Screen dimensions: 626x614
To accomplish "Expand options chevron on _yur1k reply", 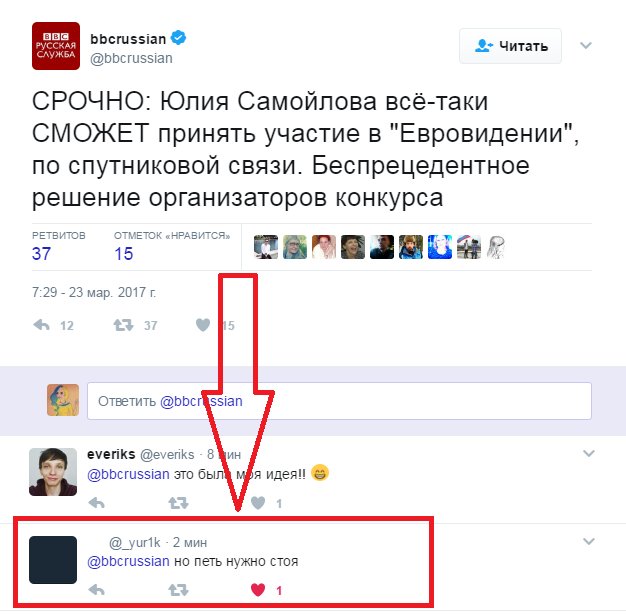I will (x=588, y=541).
